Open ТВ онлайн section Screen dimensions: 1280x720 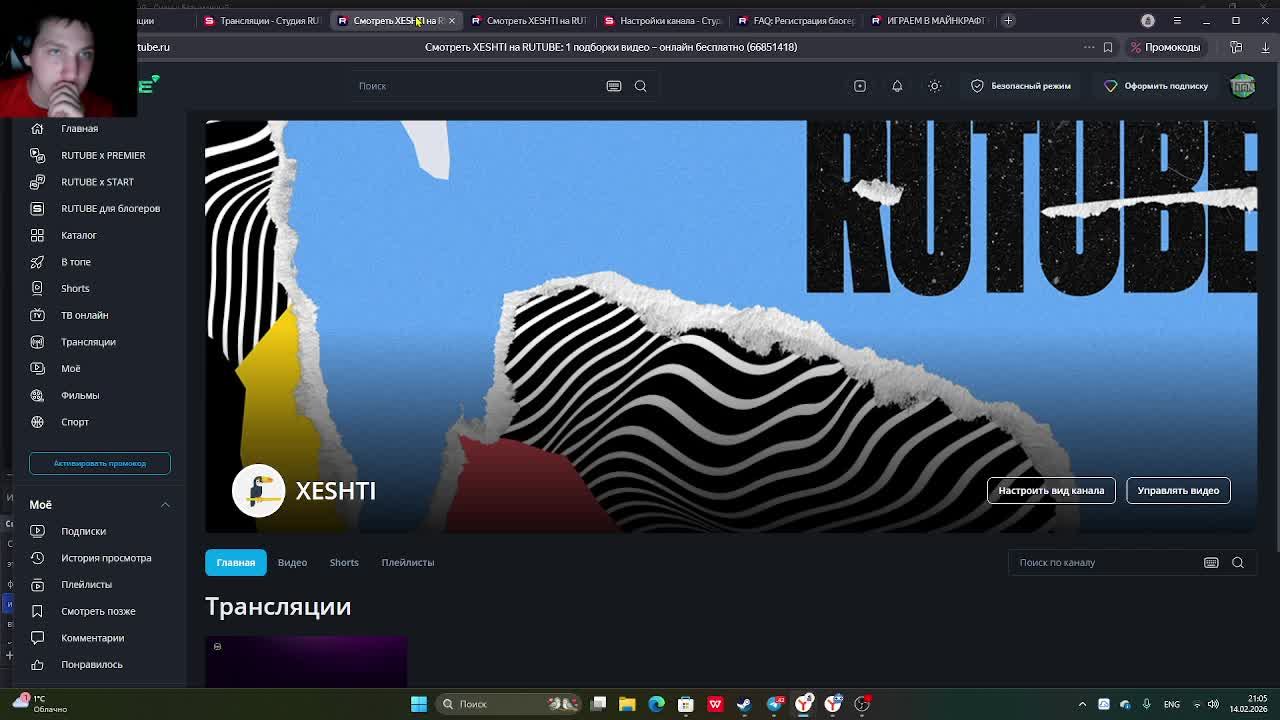84,315
